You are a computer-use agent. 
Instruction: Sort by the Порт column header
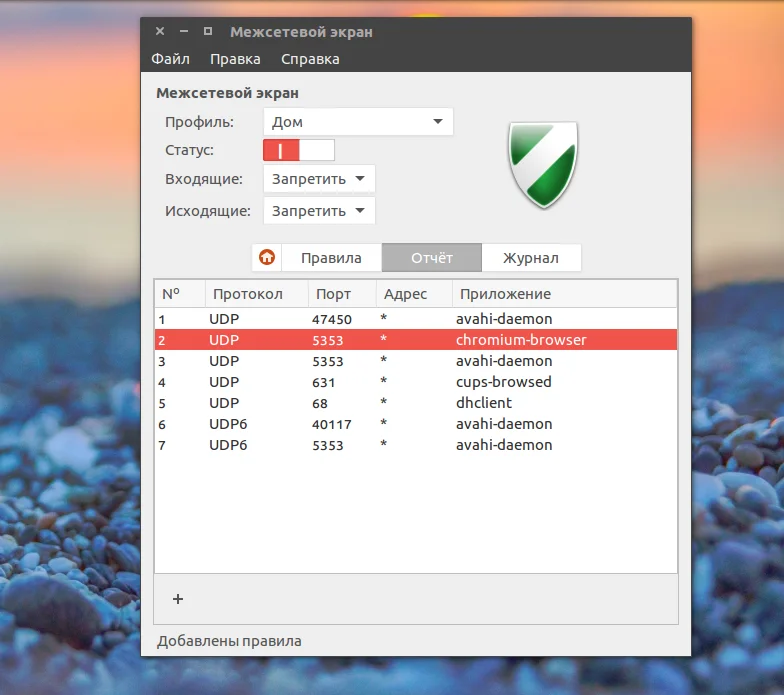[x=342, y=294]
